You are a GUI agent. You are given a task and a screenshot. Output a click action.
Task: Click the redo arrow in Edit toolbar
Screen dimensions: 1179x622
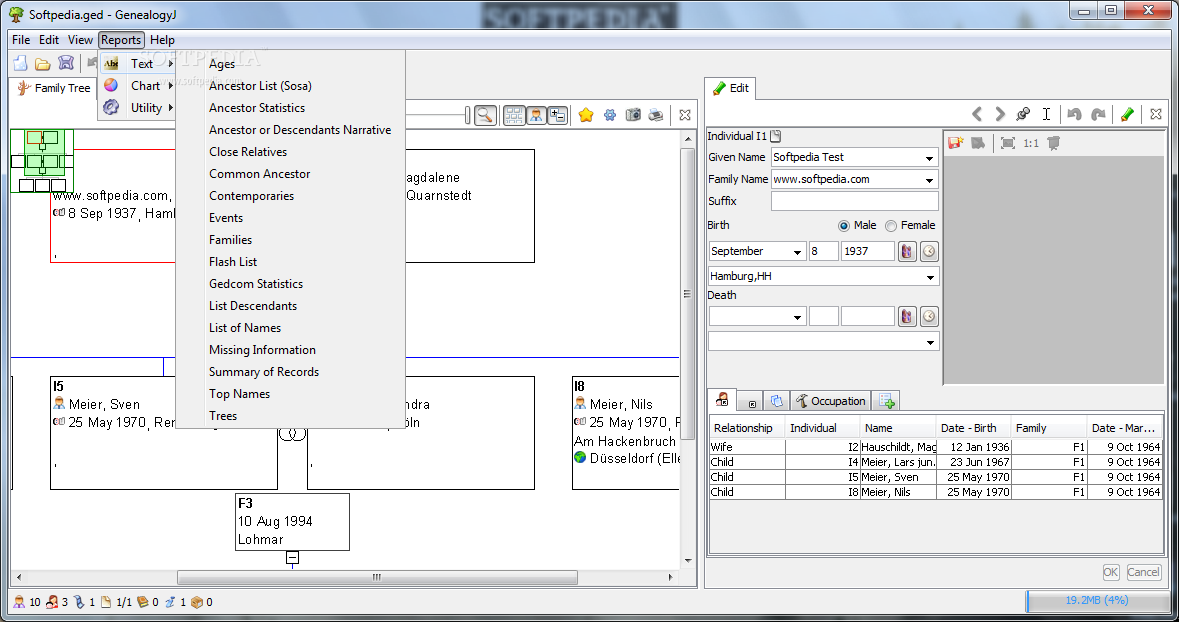click(x=1099, y=114)
